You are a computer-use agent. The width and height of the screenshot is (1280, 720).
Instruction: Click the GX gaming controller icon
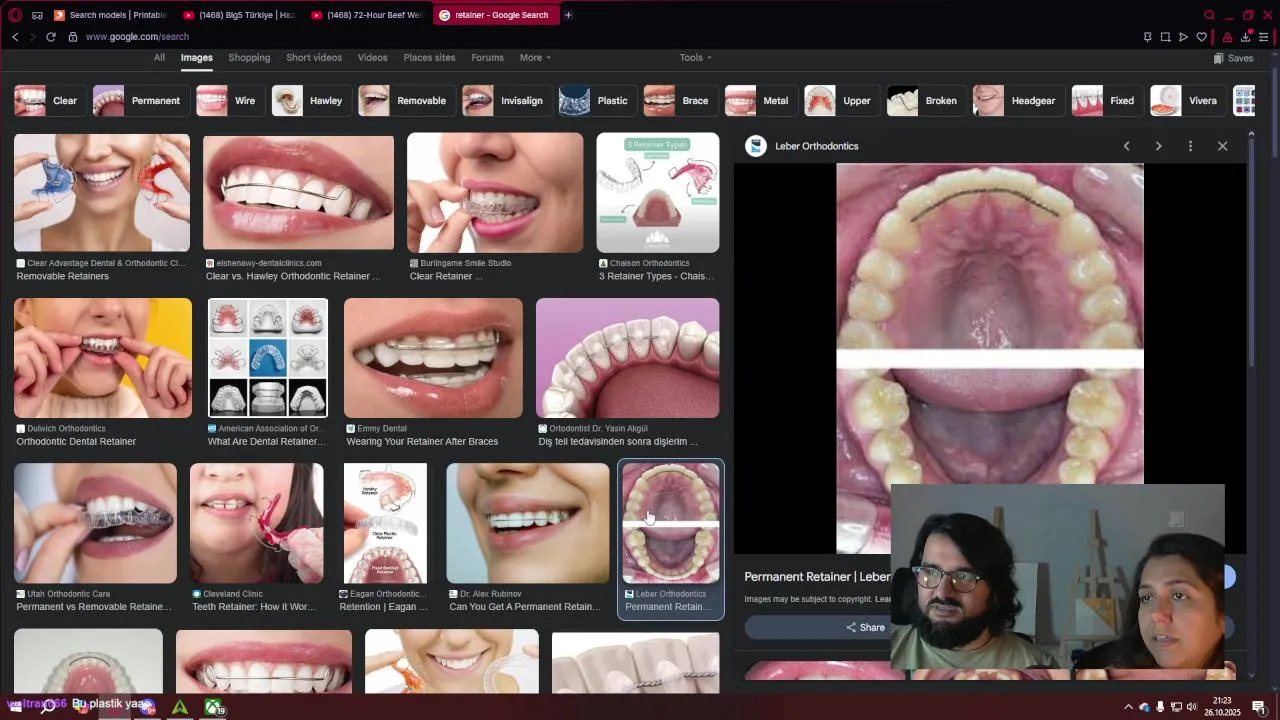point(37,15)
